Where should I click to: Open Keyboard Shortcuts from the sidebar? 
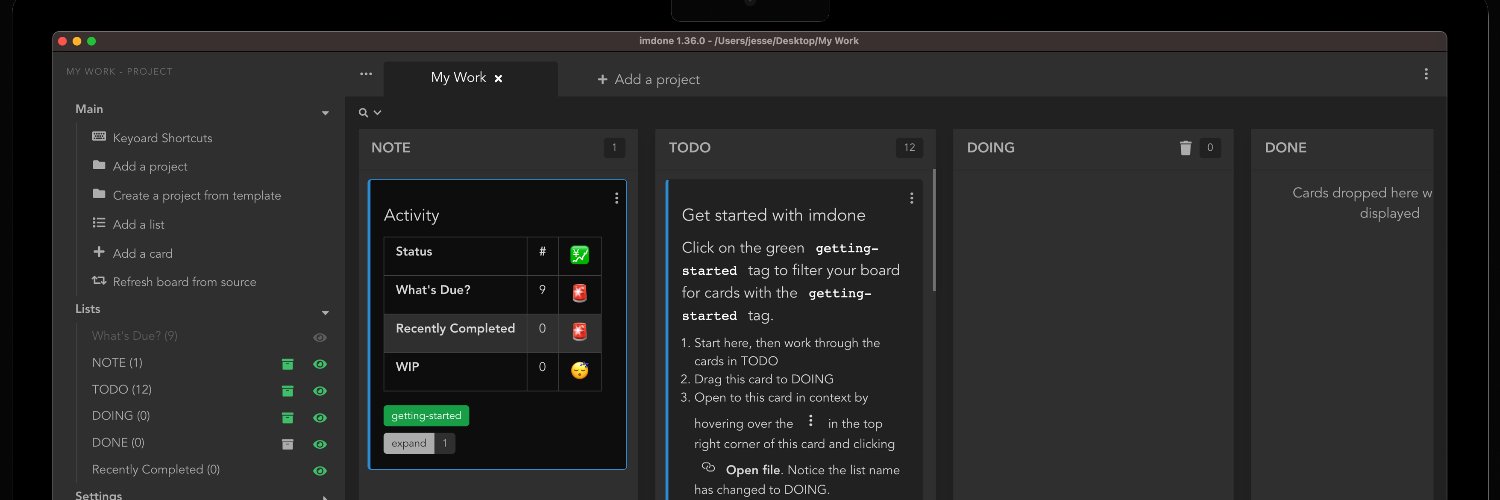(162, 138)
